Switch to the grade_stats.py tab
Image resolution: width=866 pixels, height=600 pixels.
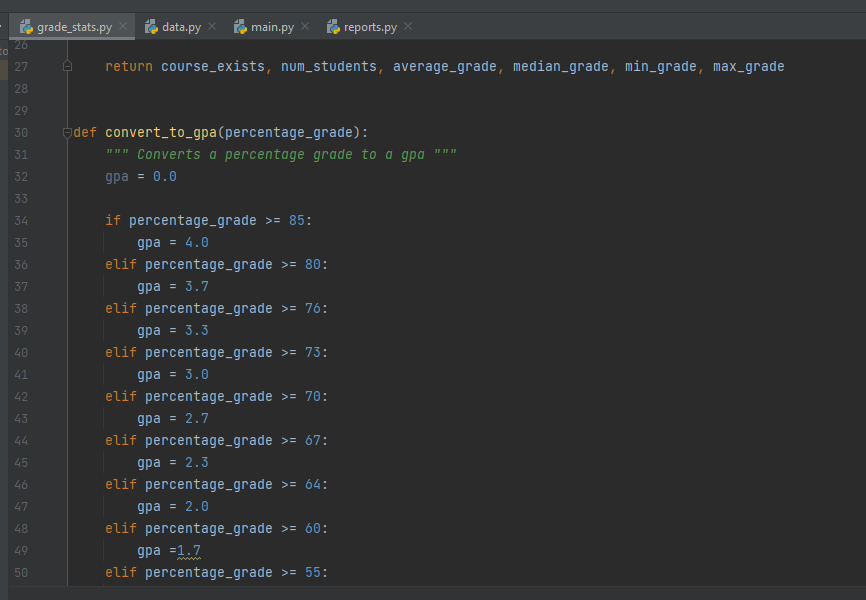point(74,27)
